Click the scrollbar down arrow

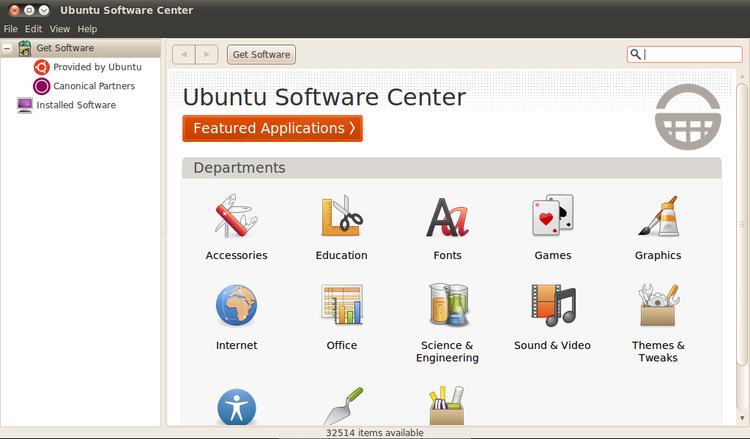tap(742, 418)
